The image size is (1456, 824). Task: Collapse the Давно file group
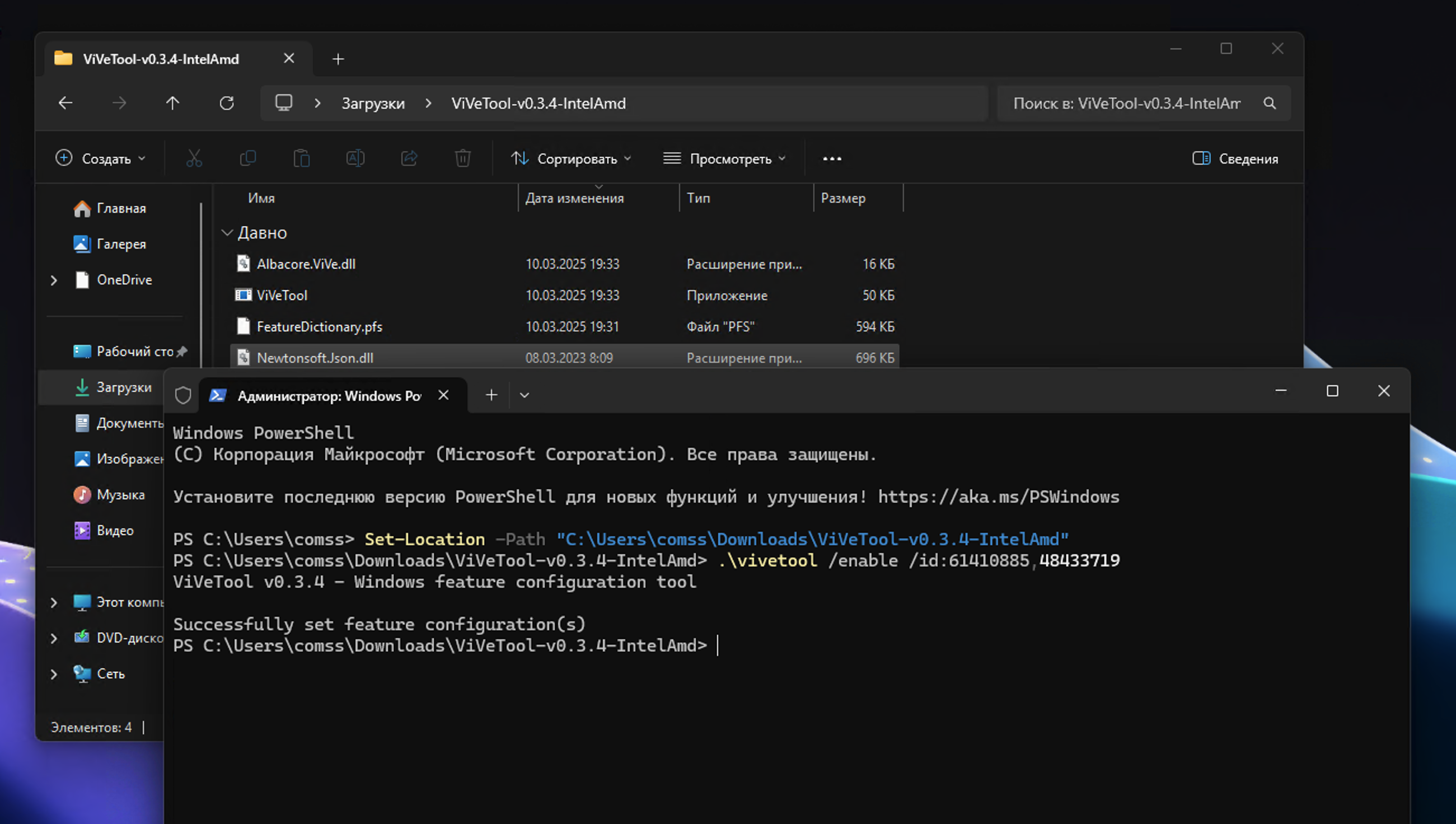pos(227,233)
